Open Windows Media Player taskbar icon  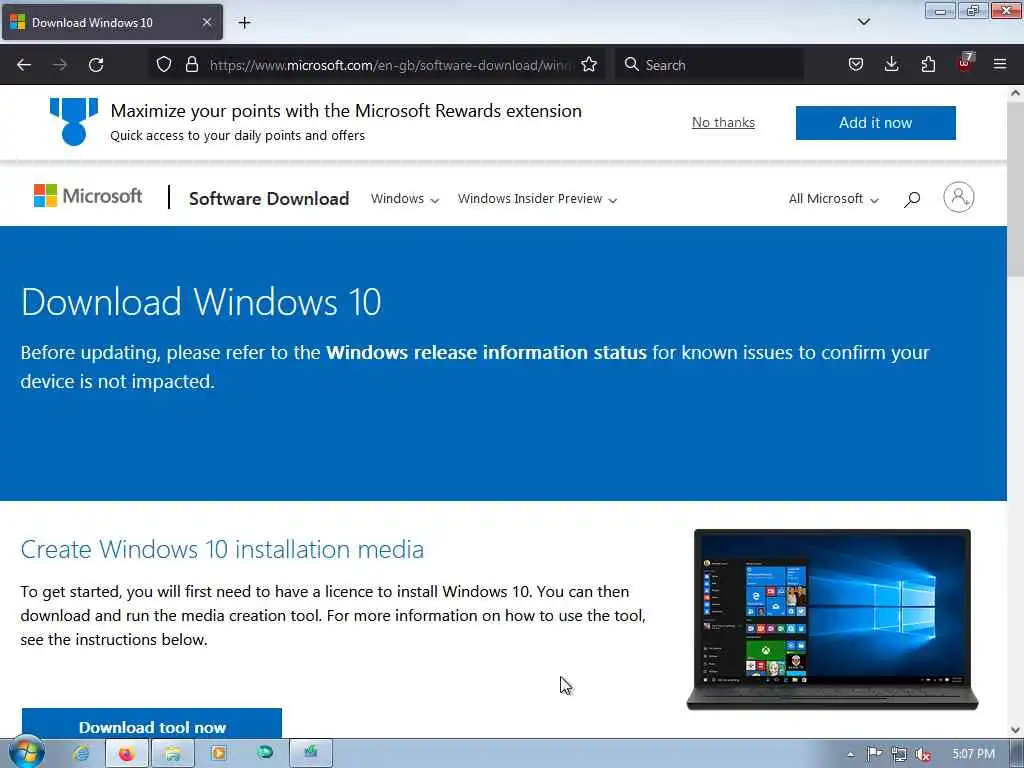[x=218, y=754]
